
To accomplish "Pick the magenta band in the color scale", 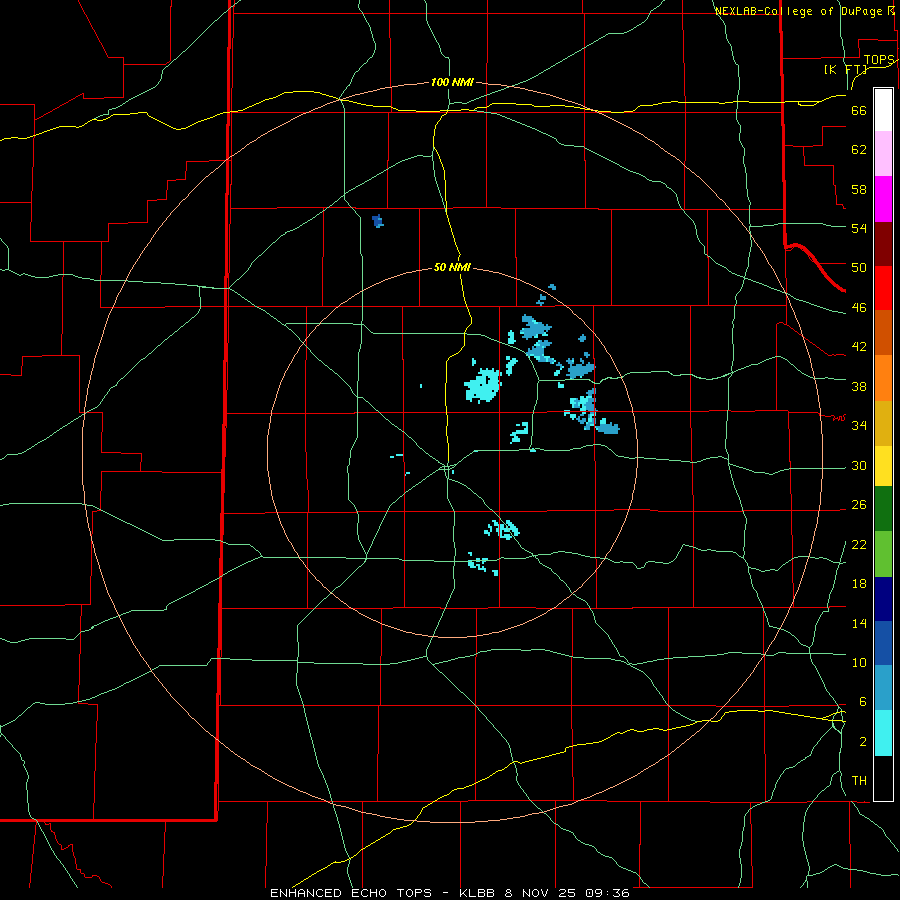I will pyautogui.click(x=883, y=199).
